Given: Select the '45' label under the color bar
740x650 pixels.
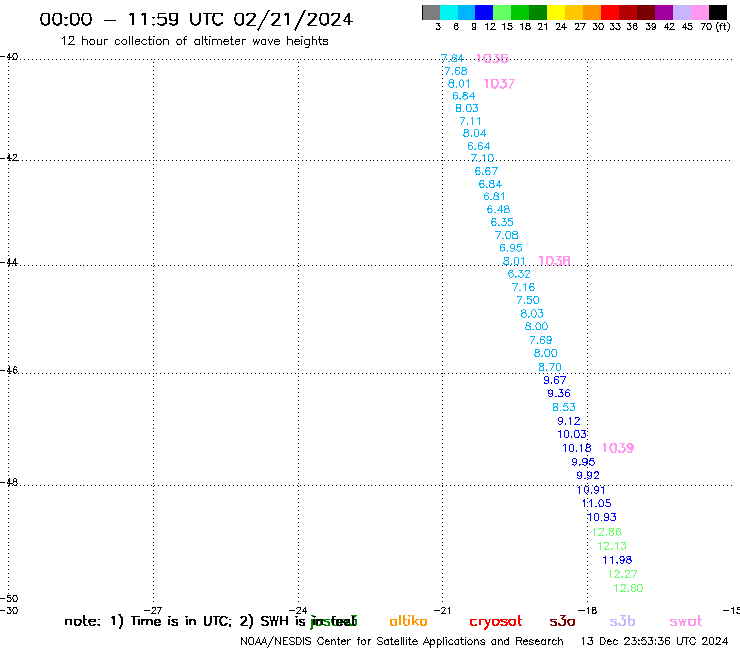Looking at the screenshot, I should point(687,27).
